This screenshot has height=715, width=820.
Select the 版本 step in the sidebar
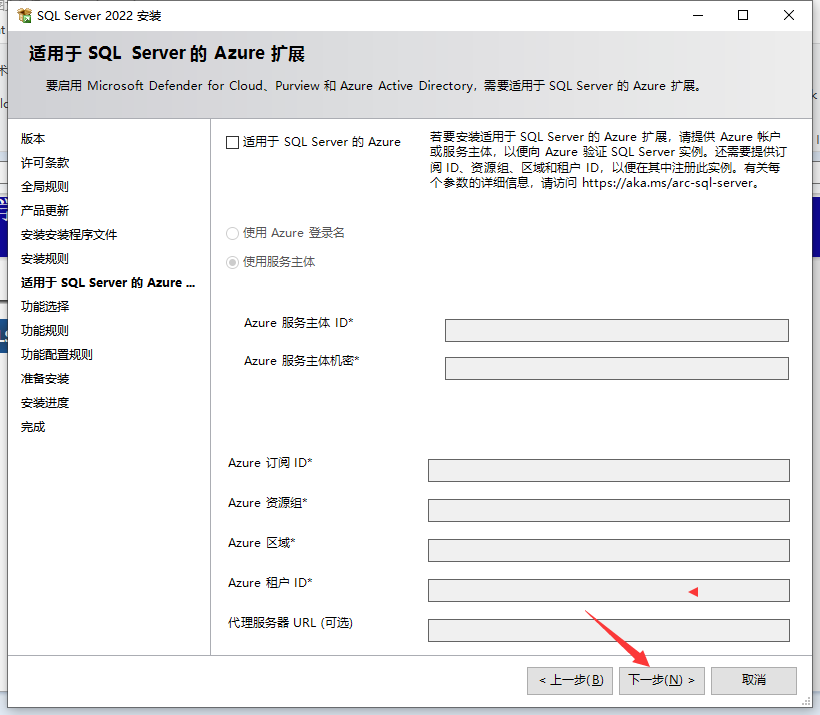pyautogui.click(x=33, y=139)
